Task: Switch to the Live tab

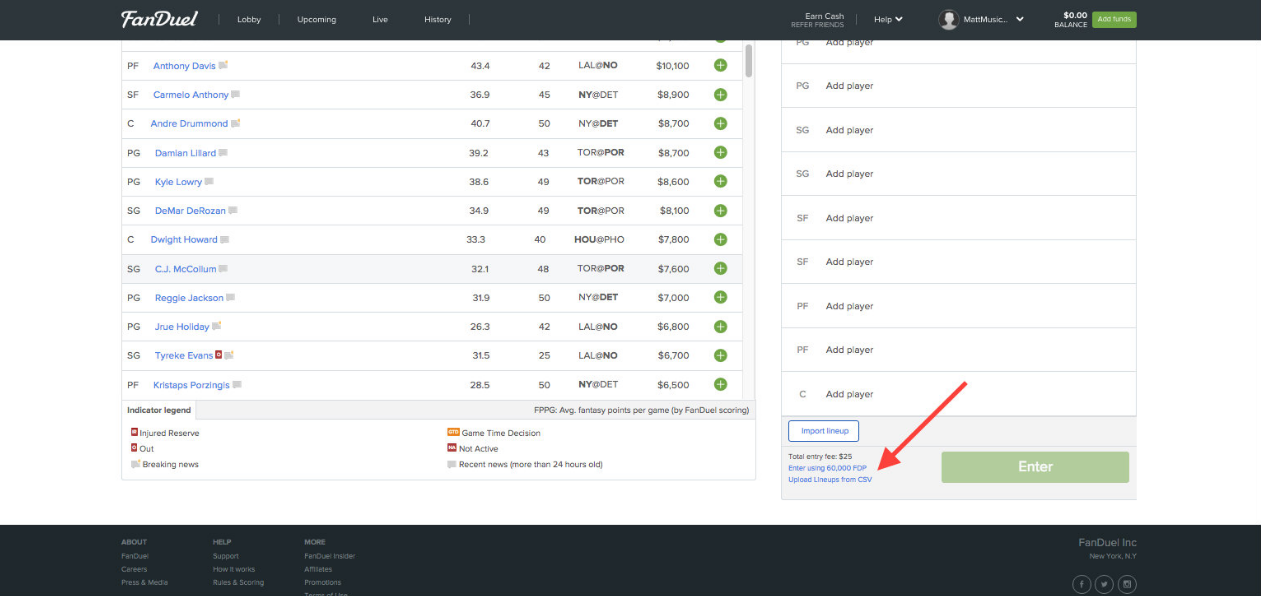Action: pyautogui.click(x=379, y=18)
